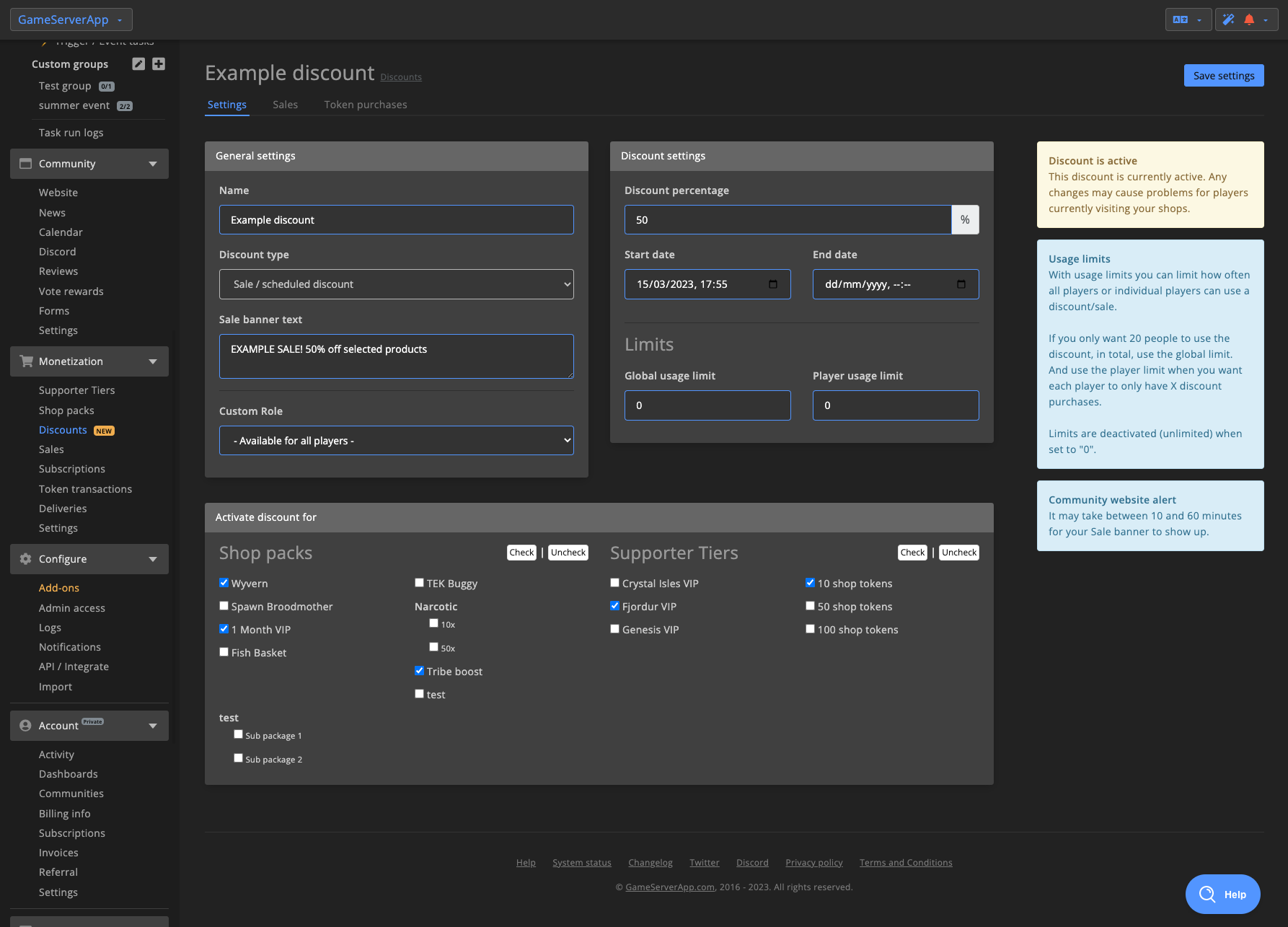Click the Sale banner text area
The image size is (1288, 927).
click(x=397, y=356)
